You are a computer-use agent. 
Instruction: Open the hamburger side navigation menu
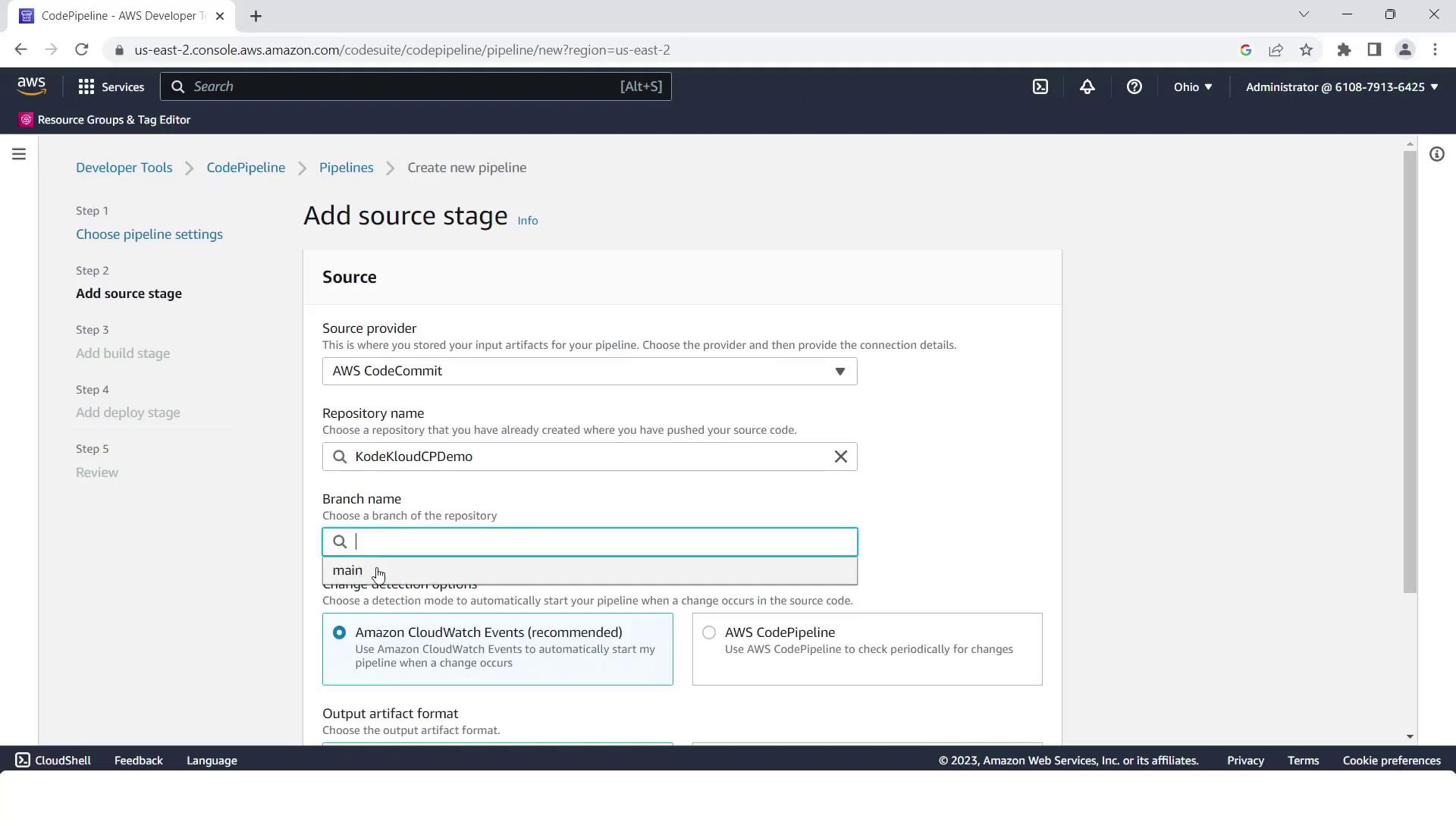(19, 155)
